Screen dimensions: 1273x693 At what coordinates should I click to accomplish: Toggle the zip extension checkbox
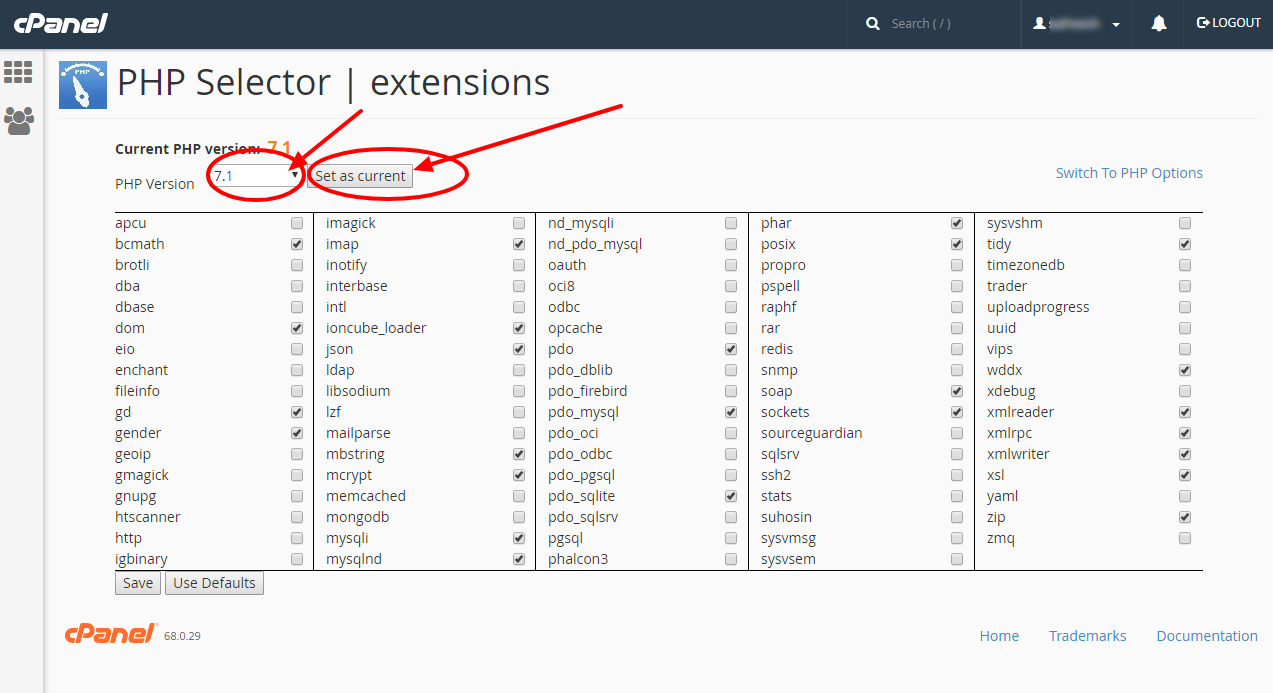pos(1185,517)
